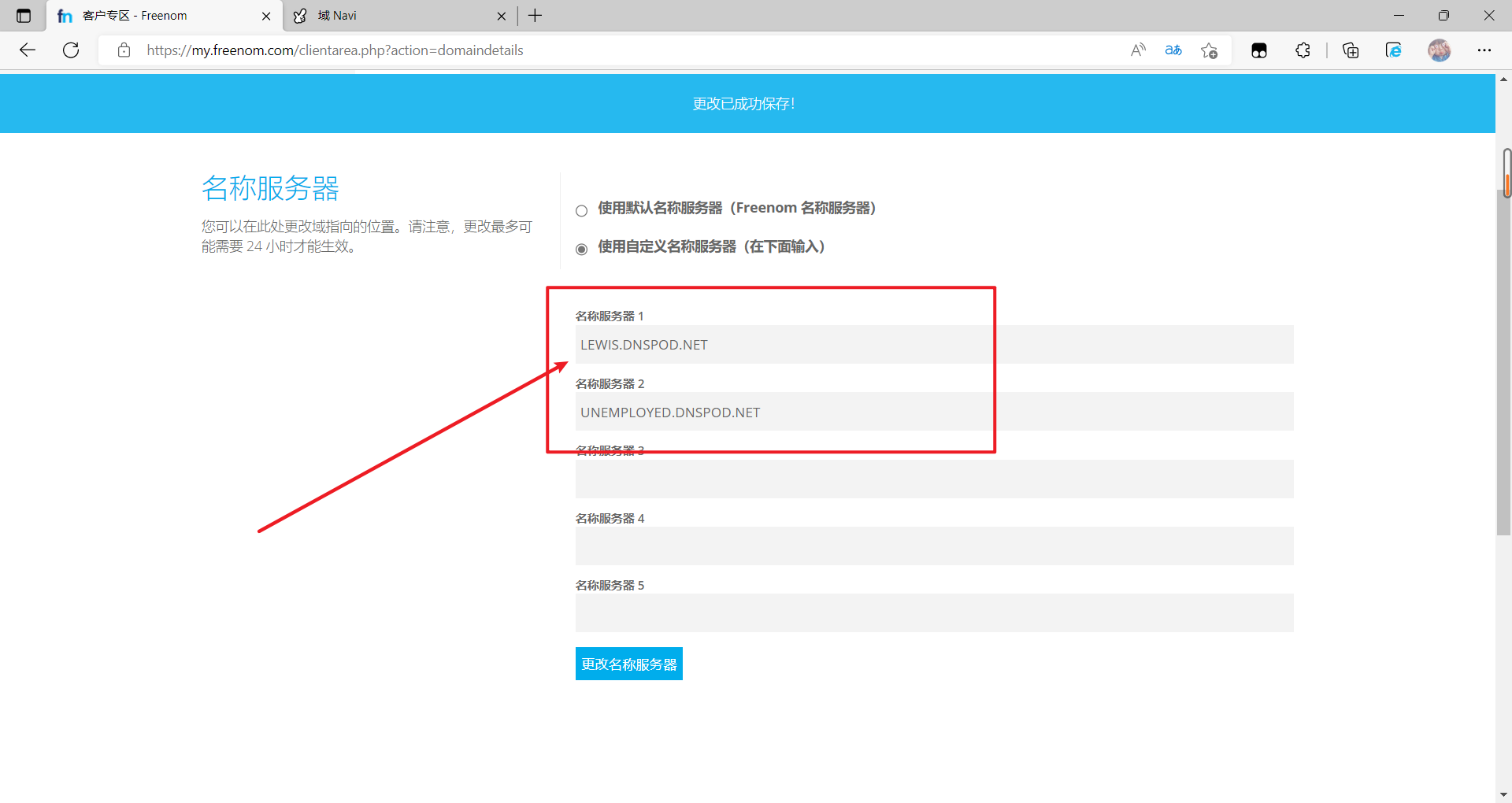Select the 客户专区 - Freenom tab
This screenshot has height=803, width=1512.
tap(164, 16)
